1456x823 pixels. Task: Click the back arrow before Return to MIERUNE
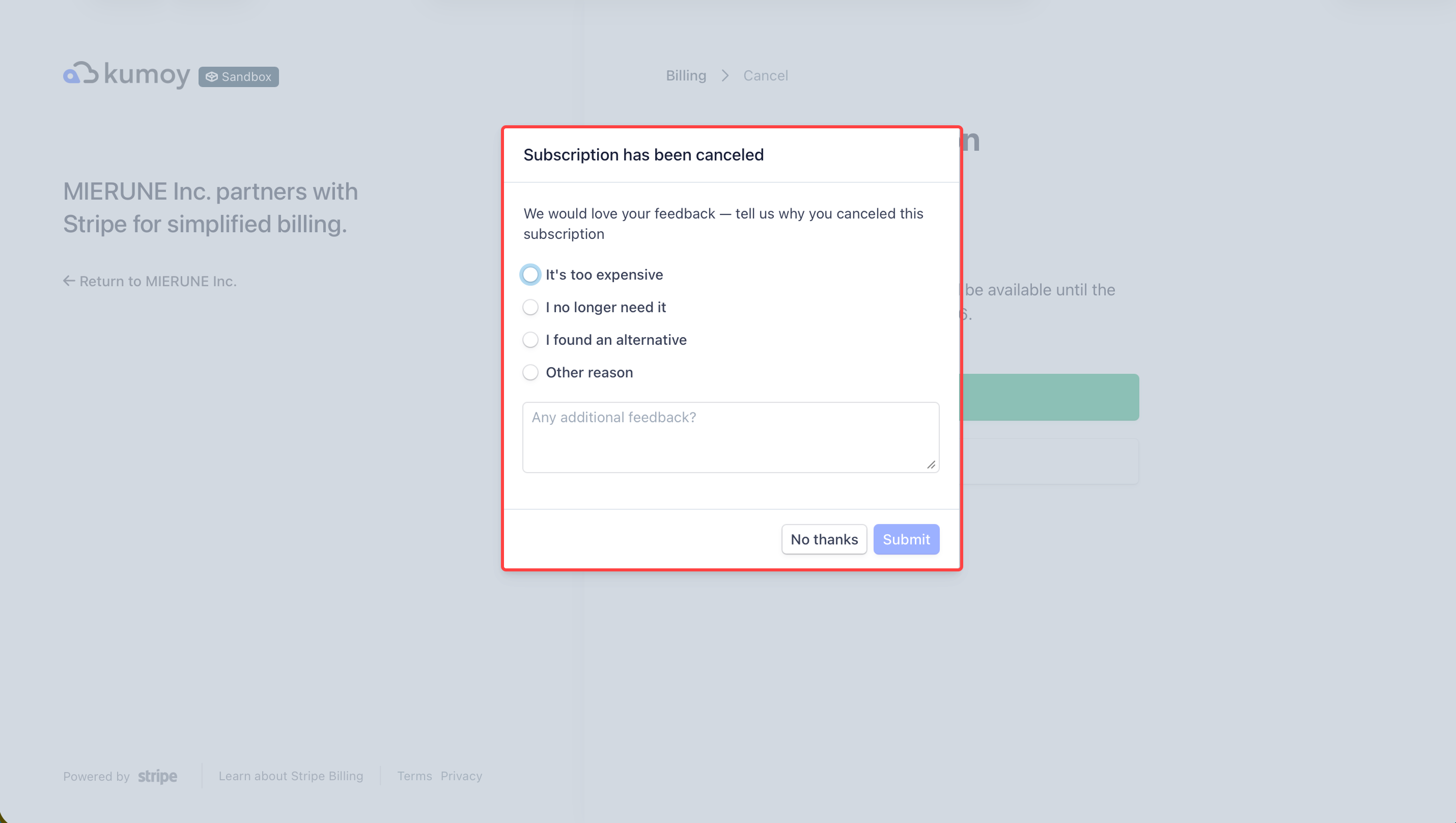(69, 281)
